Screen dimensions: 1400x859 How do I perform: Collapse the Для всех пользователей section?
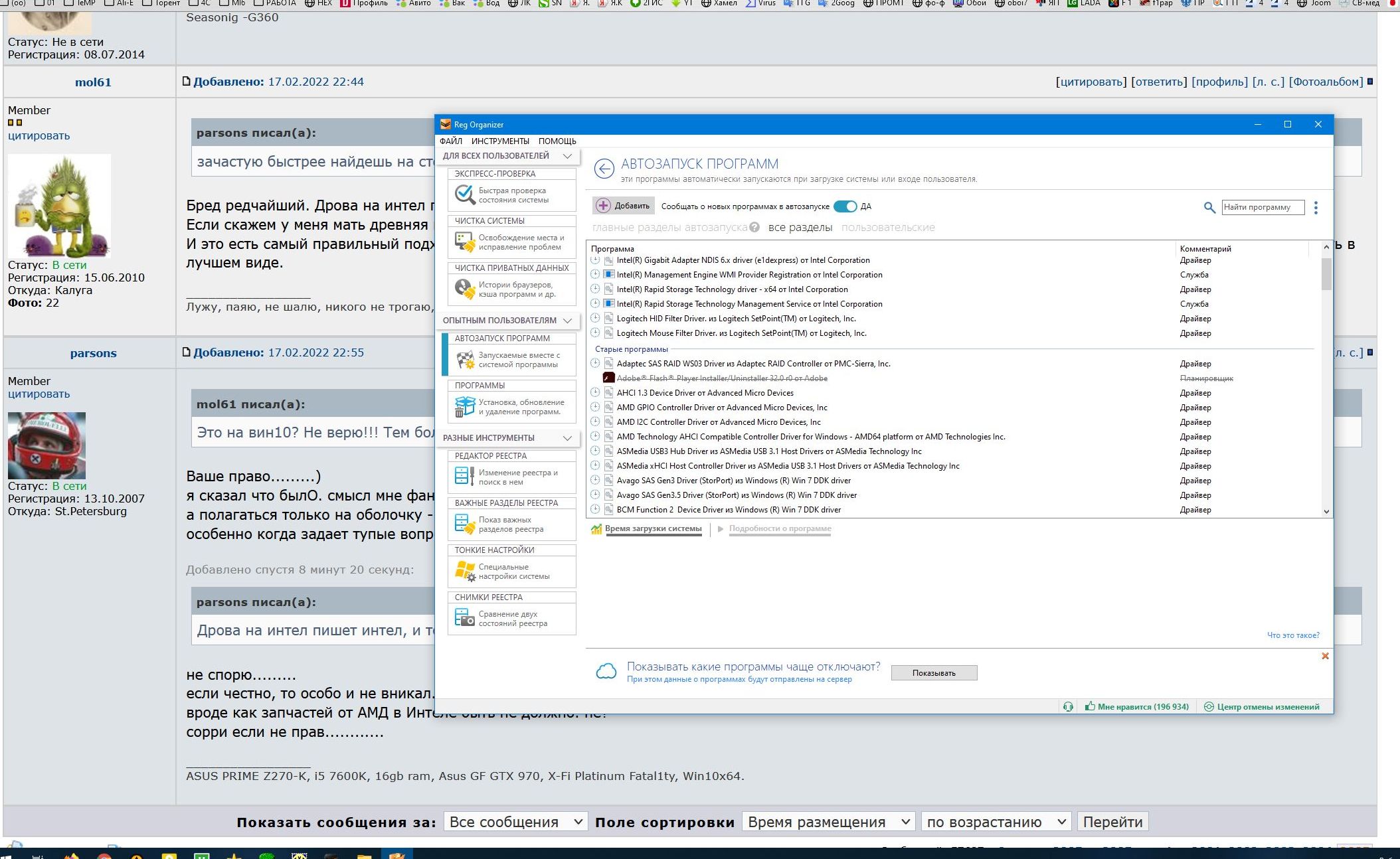(567, 156)
